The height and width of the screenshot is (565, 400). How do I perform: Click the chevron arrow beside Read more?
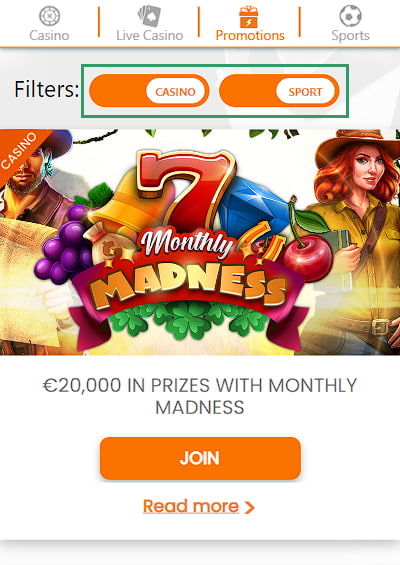tap(249, 507)
